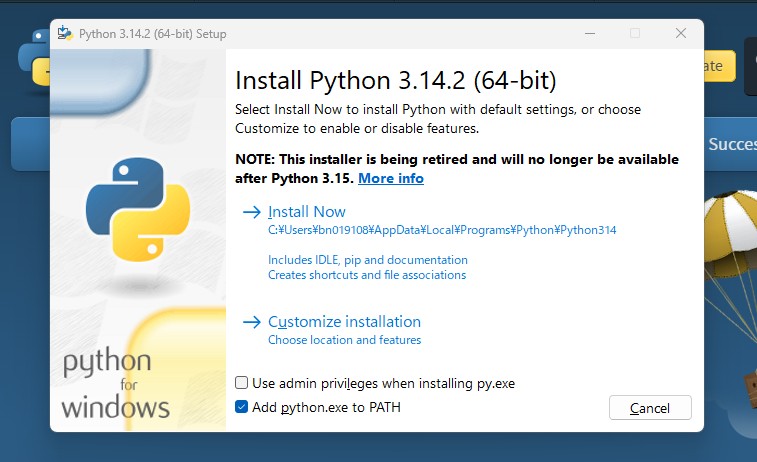
Task: Click the Python setup icon in title bar
Action: click(x=65, y=33)
